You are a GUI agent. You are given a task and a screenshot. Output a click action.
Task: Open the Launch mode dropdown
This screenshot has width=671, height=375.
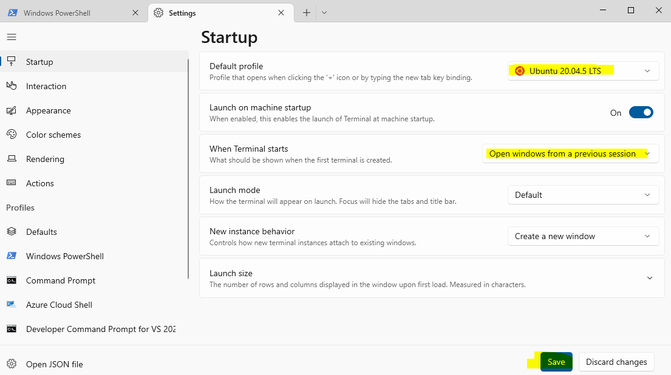(x=583, y=195)
